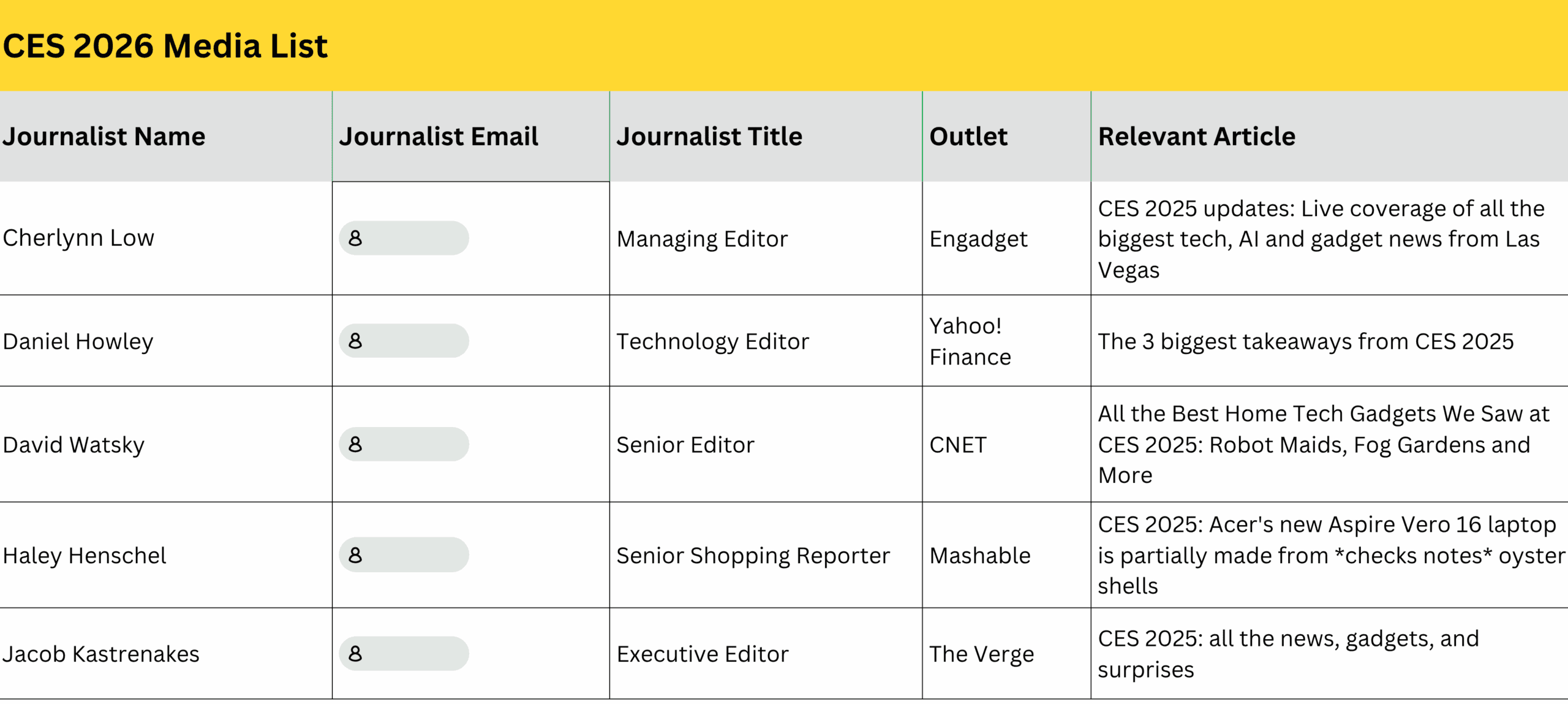This screenshot has height=704, width=1568.
Task: Click the Jacob Kastrenakes name cell
Action: (101, 654)
